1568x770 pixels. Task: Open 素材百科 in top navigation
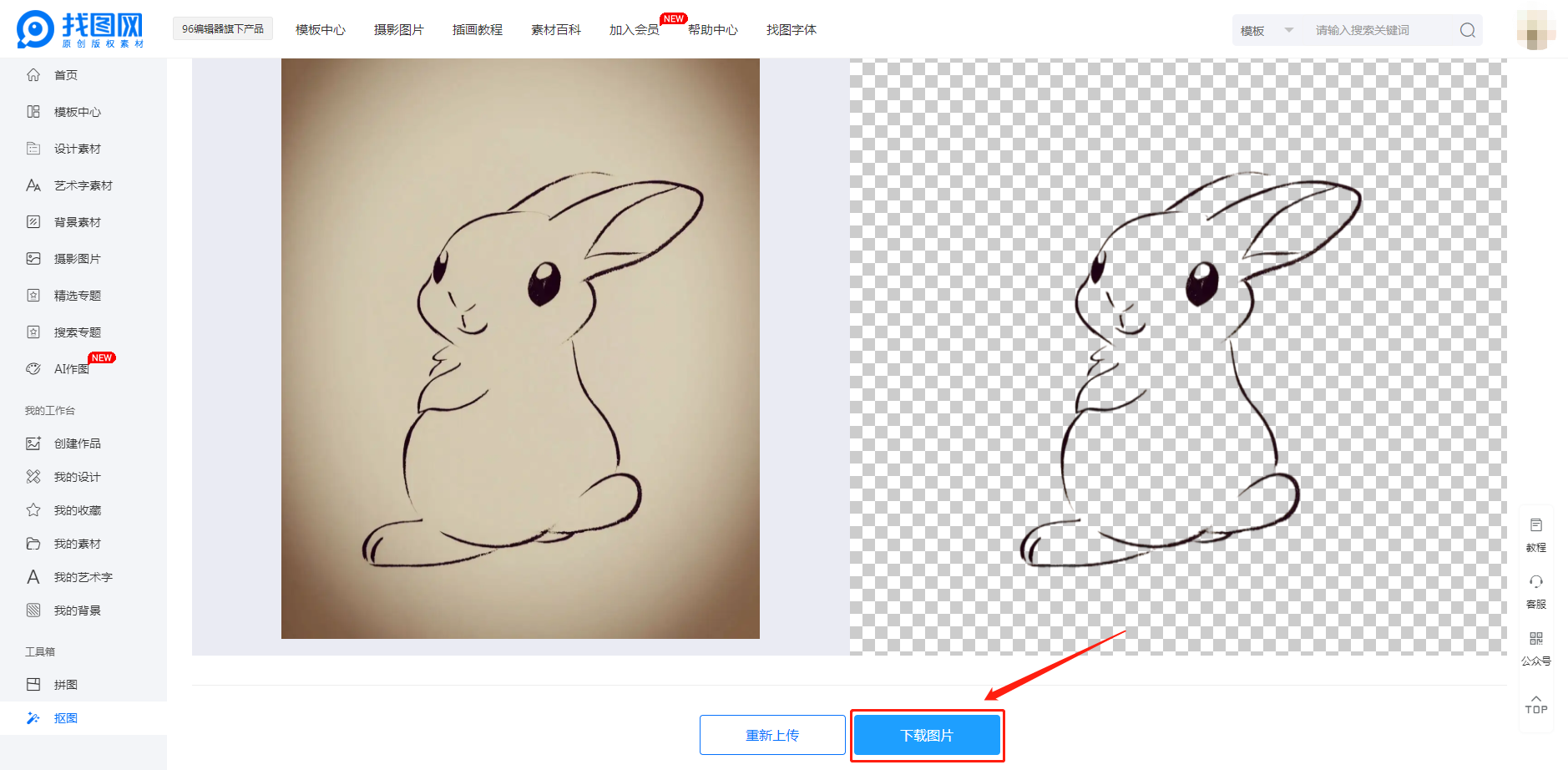pos(555,30)
